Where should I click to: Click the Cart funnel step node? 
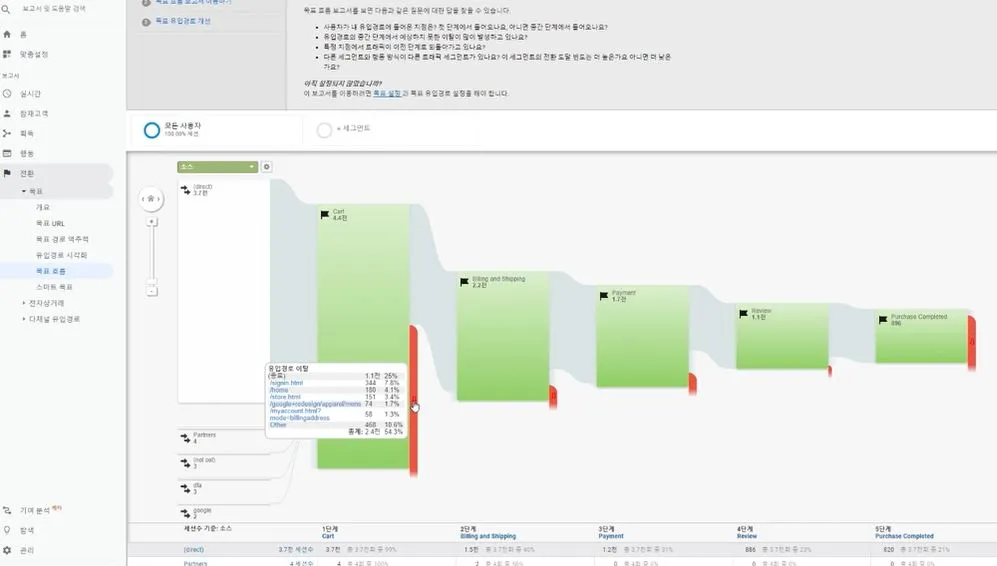pos(363,336)
